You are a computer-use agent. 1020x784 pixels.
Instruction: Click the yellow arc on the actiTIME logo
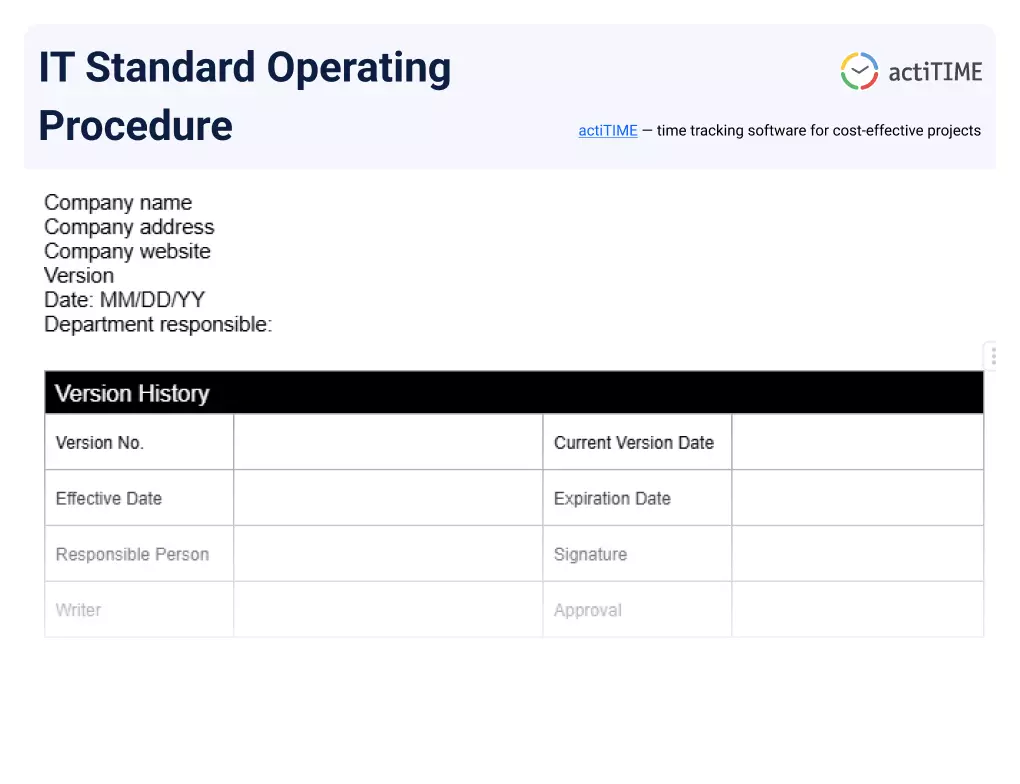point(850,58)
